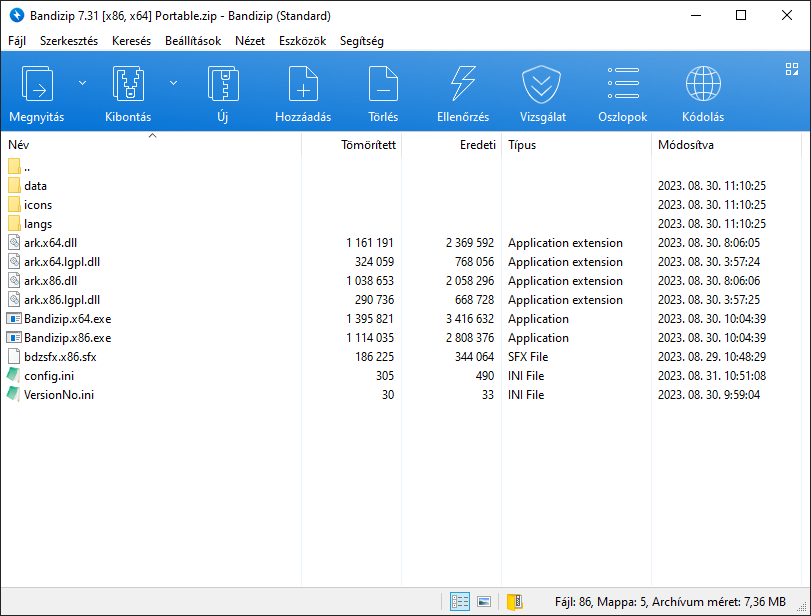Toggle the archive folder icon in status bar

(x=514, y=601)
